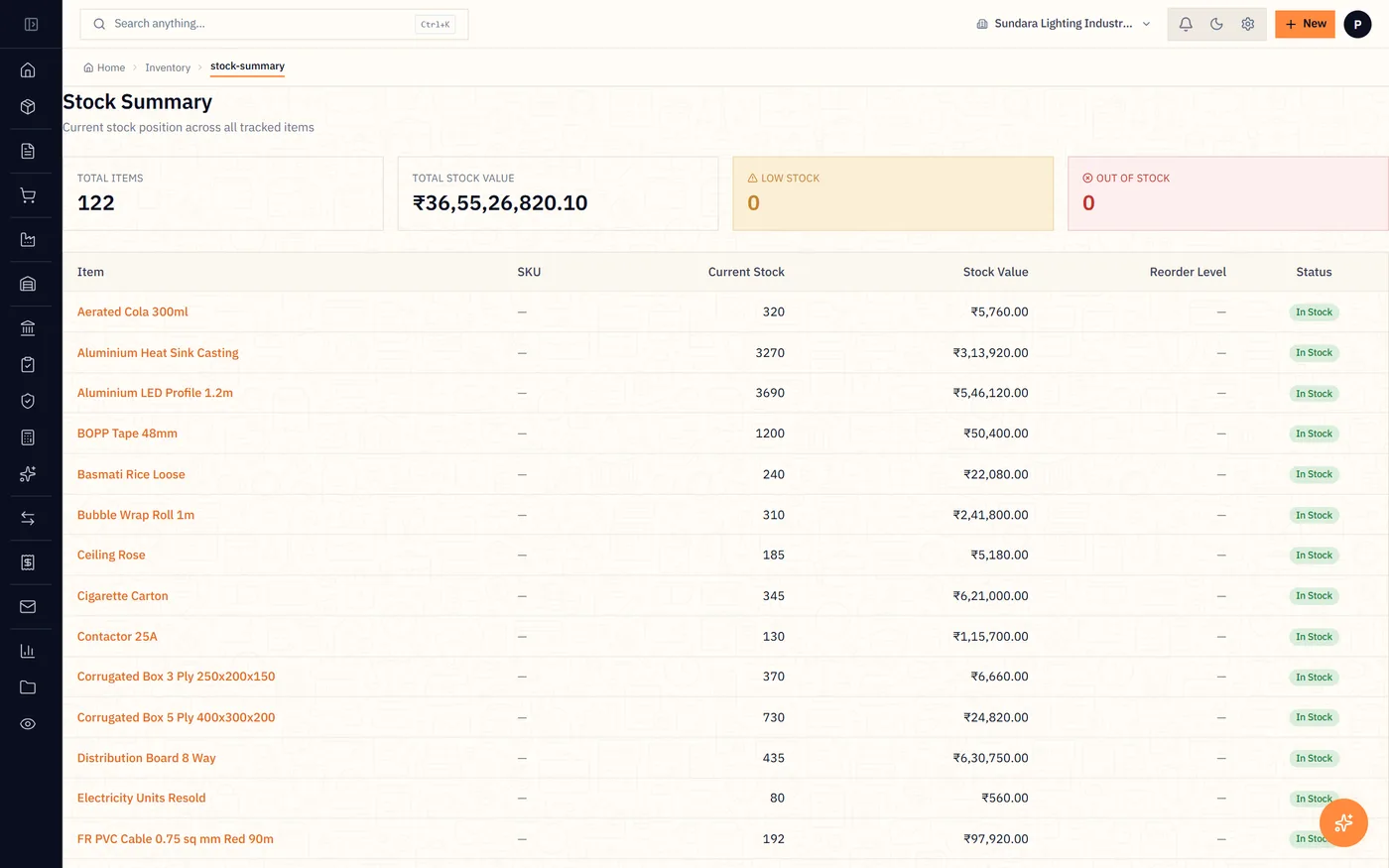Open the calculator icon in sidebar
The image size is (1389, 868).
pos(28,437)
